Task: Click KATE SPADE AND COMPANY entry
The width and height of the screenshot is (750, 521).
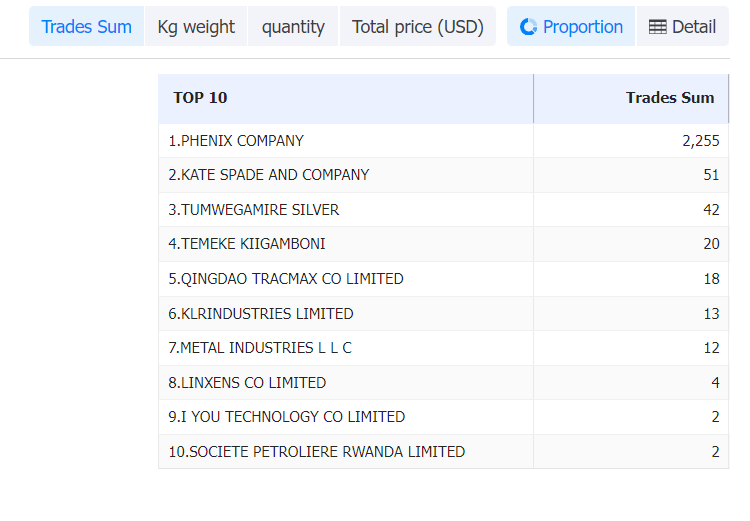Action: (x=269, y=175)
